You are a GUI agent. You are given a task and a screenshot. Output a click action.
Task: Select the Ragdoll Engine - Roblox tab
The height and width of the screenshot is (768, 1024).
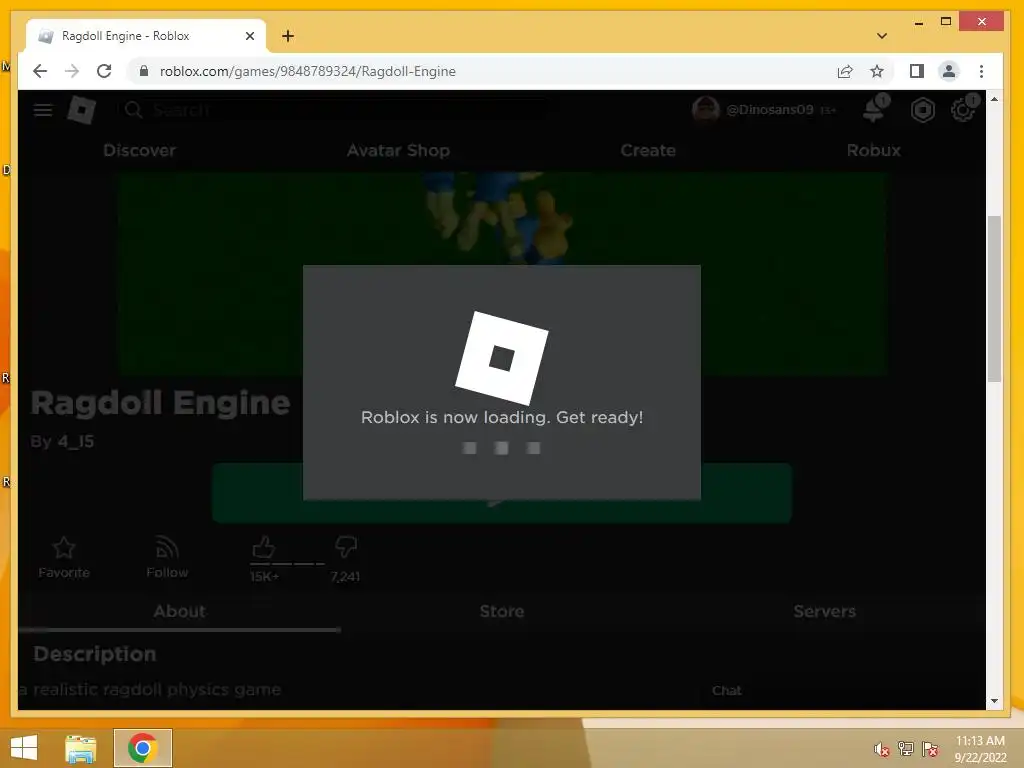pos(146,36)
